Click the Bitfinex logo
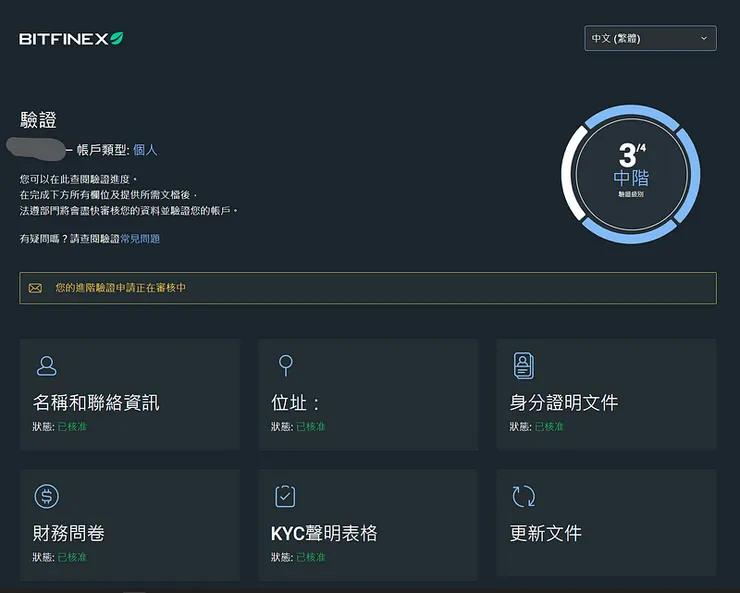This screenshot has width=740, height=593. pyautogui.click(x=71, y=39)
